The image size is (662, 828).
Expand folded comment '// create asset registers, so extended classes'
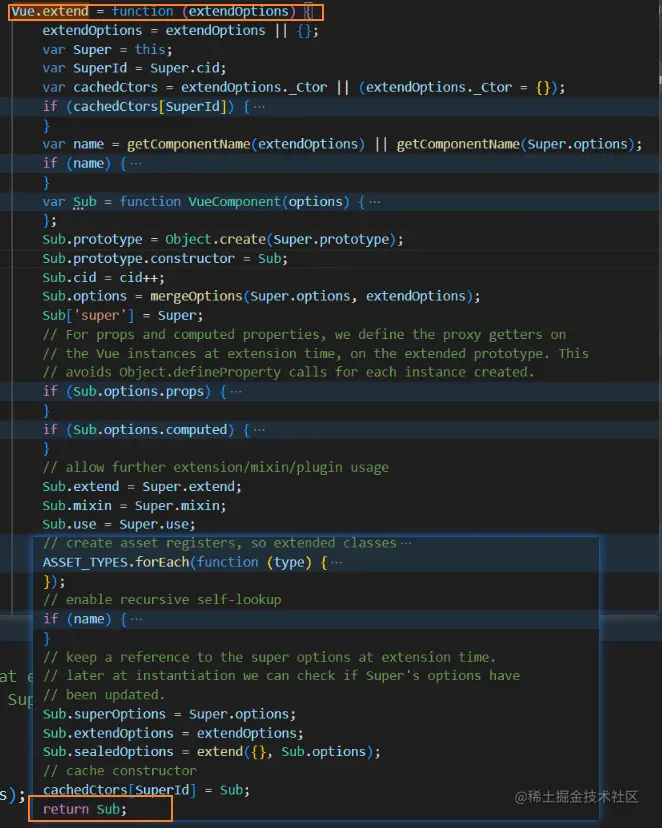point(405,543)
